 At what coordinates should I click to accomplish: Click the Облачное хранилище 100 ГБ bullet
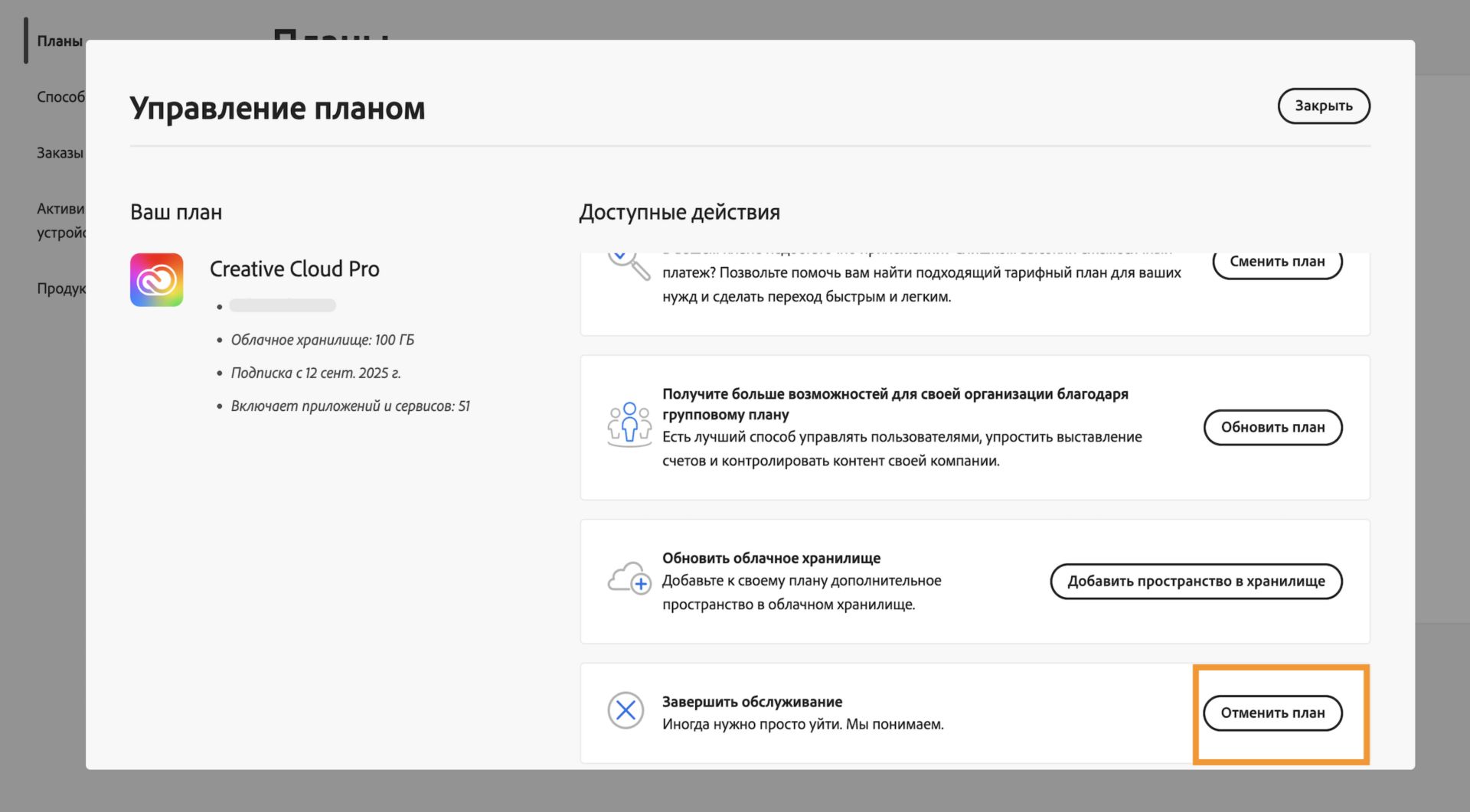click(322, 340)
